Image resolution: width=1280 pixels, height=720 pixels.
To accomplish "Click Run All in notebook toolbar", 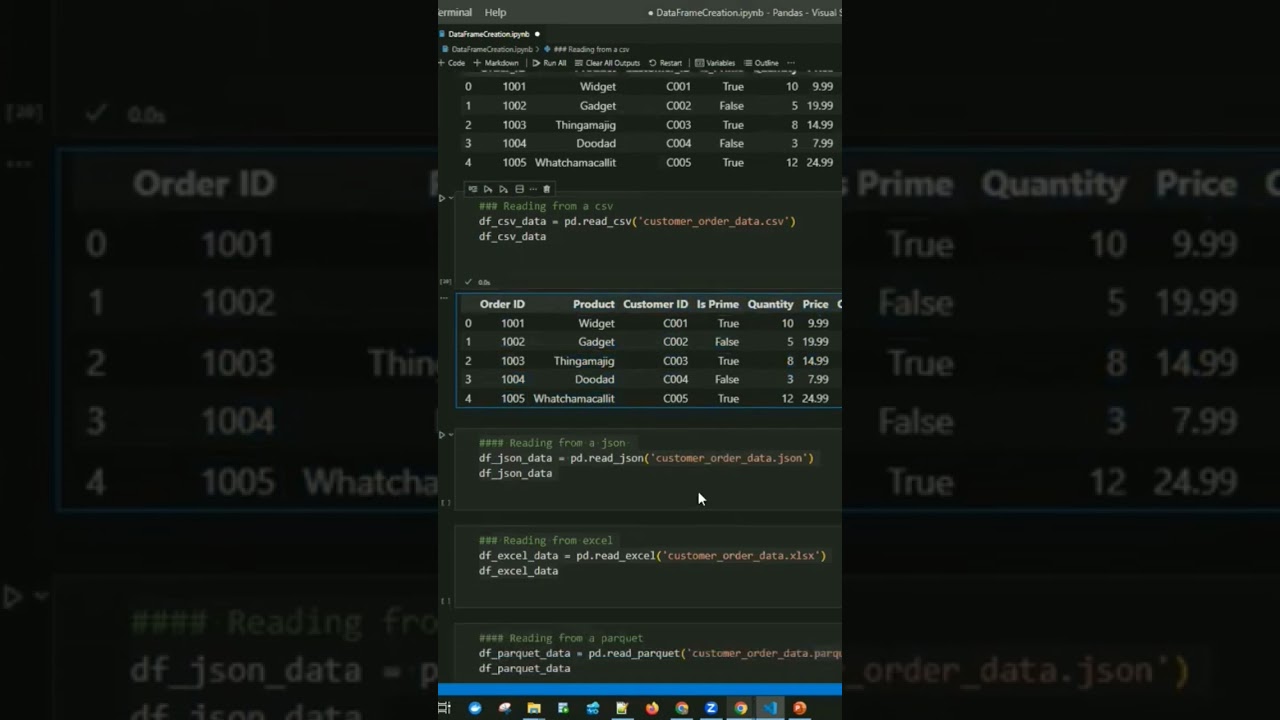I will [549, 63].
